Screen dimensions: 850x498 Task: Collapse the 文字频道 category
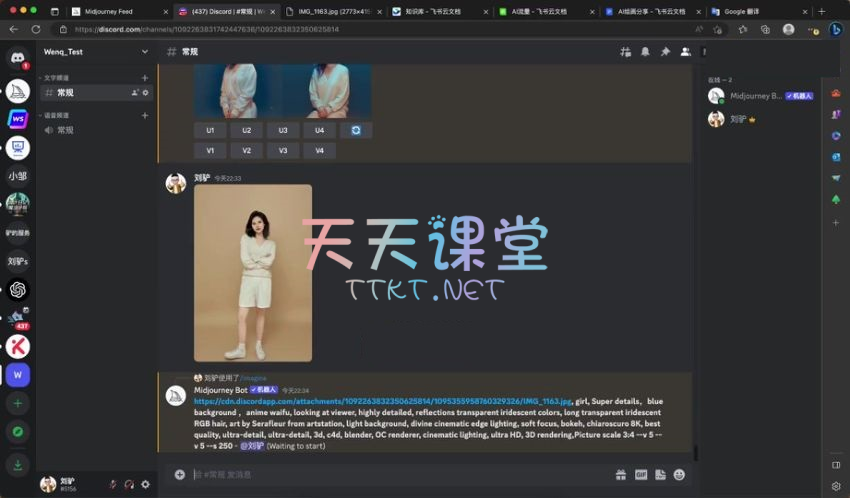point(55,77)
